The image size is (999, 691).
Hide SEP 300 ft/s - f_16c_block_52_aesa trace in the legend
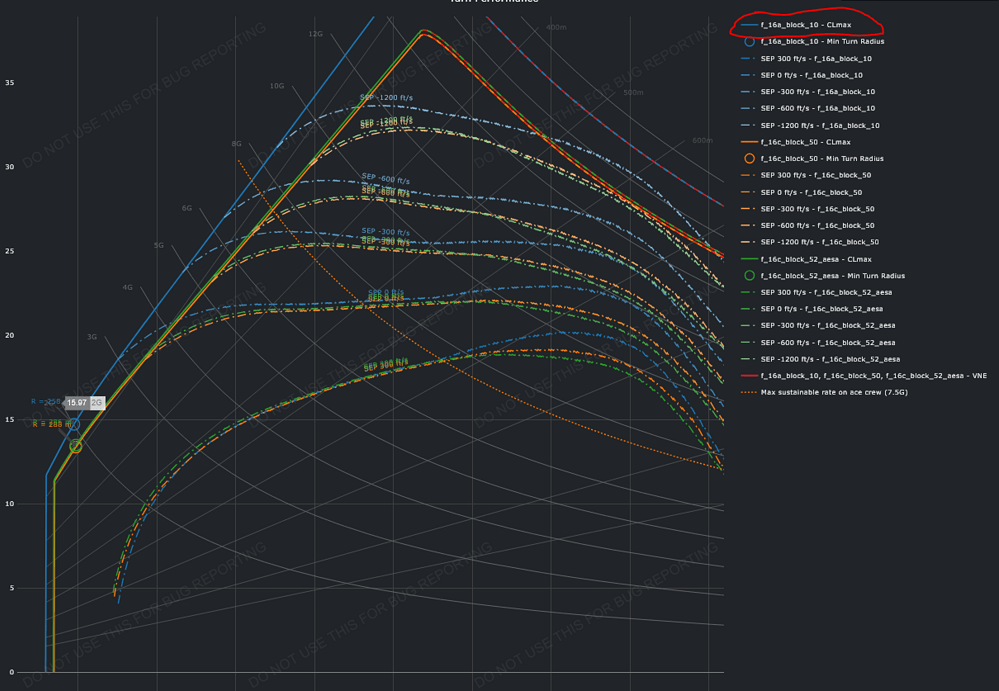(816, 292)
